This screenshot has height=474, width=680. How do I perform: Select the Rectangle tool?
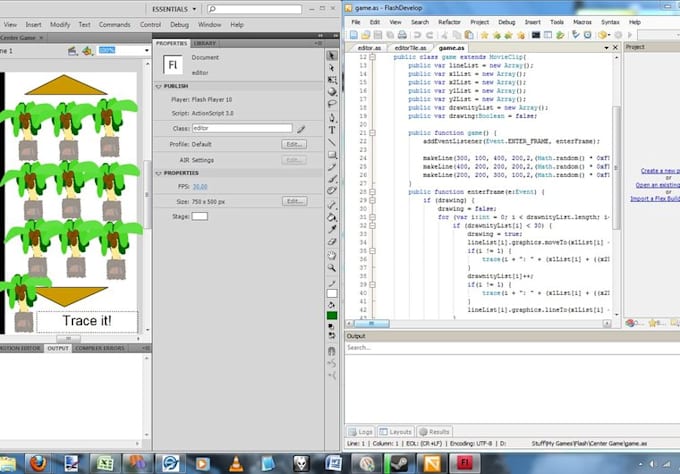tap(332, 155)
